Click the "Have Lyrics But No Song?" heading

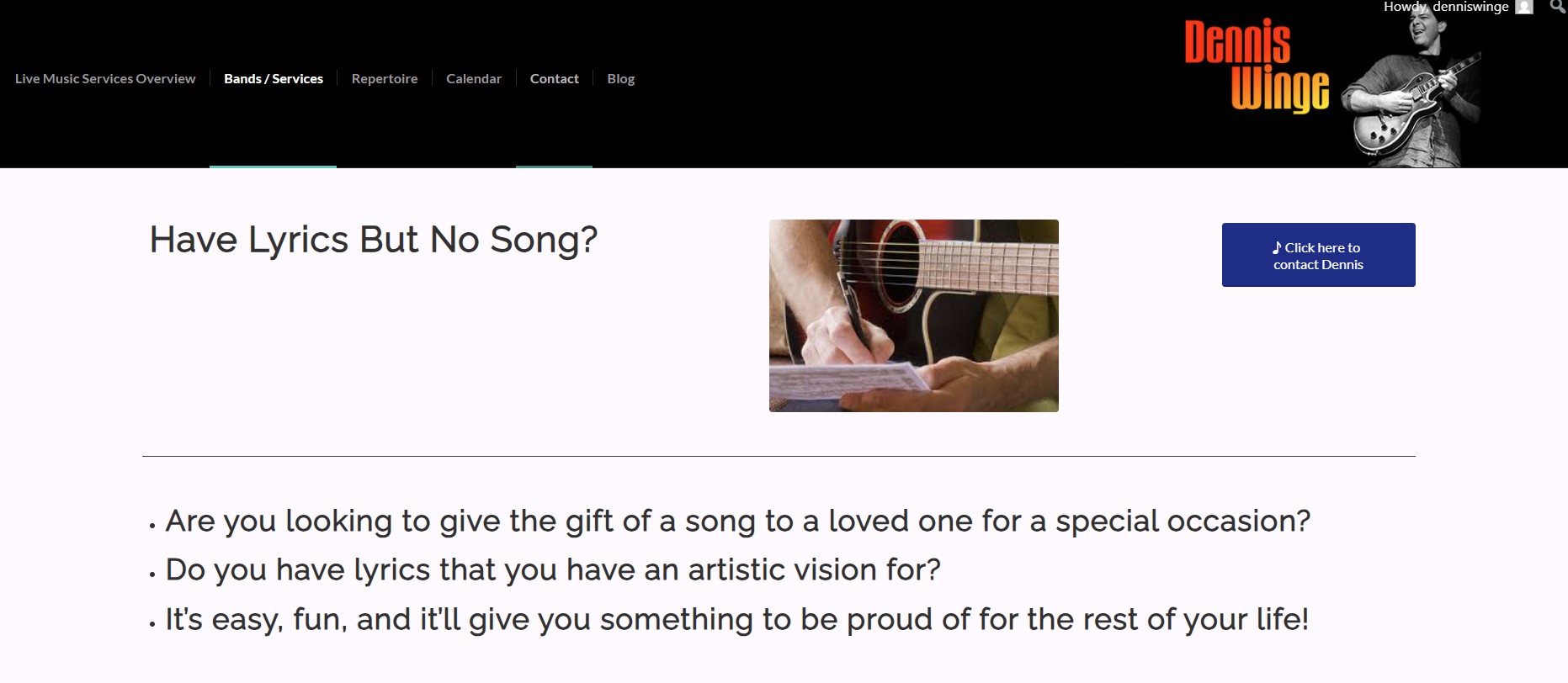coord(374,240)
